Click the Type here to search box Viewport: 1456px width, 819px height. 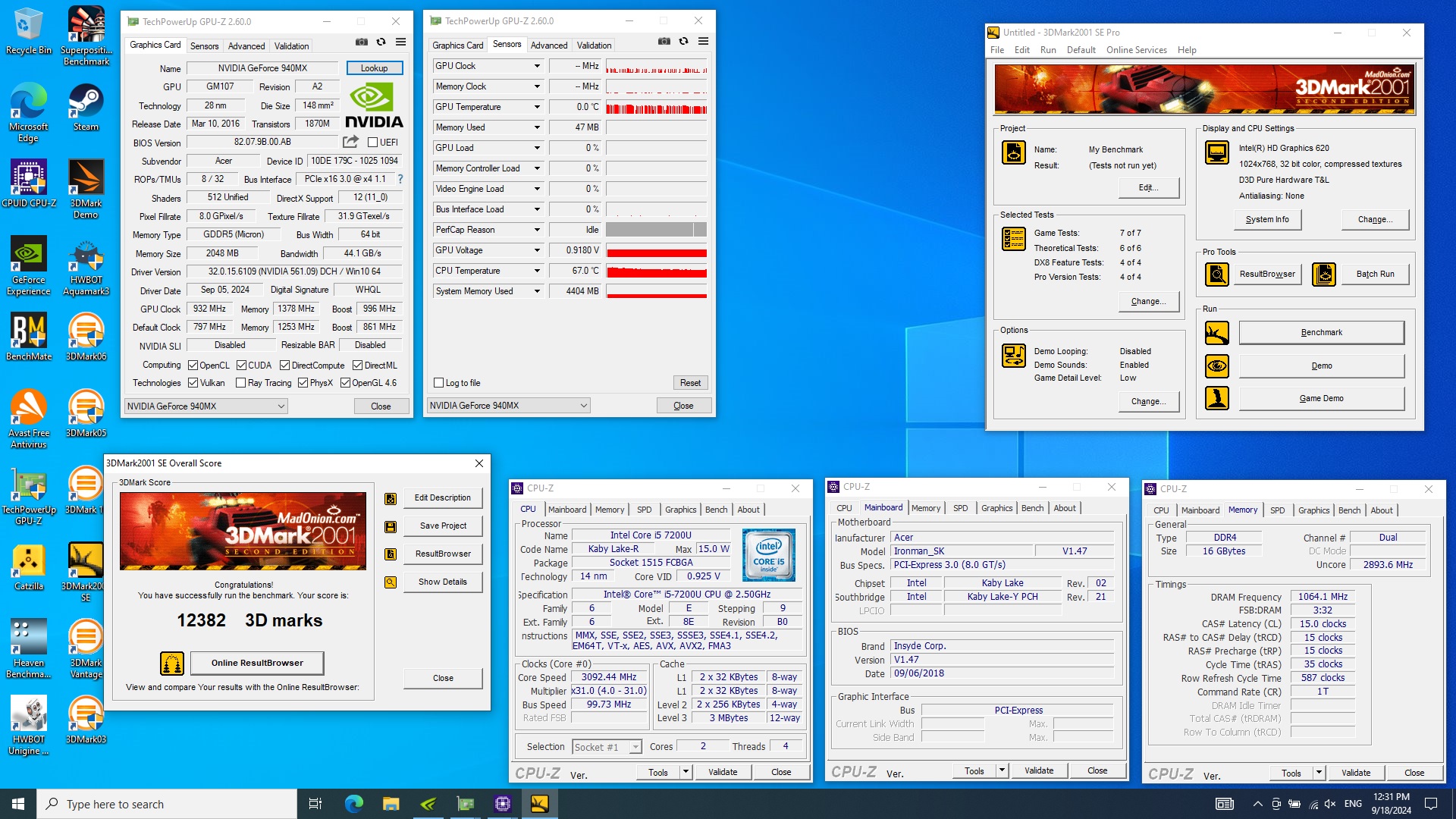click(x=167, y=804)
